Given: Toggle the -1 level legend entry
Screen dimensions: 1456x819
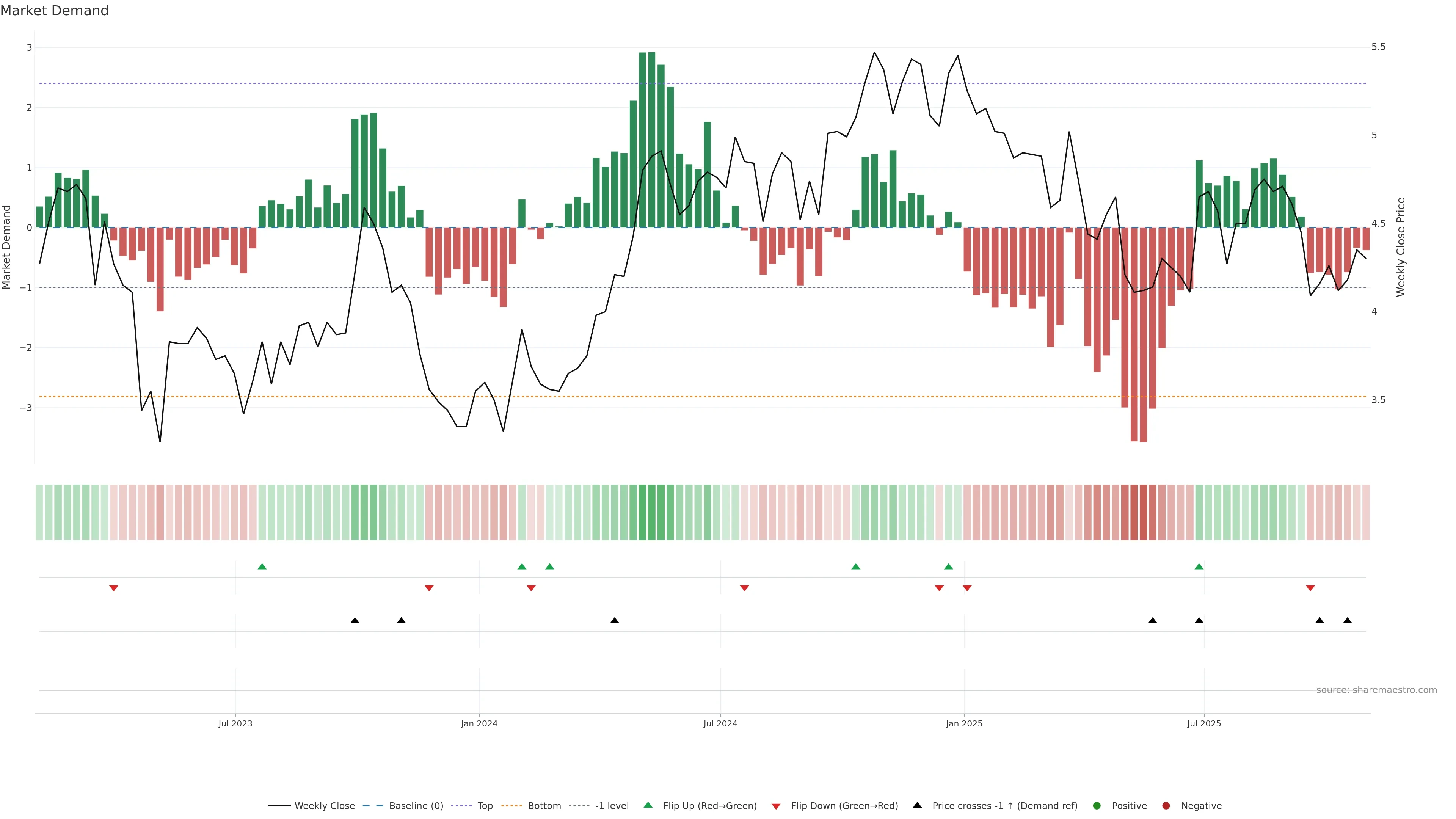Looking at the screenshot, I should pyautogui.click(x=612, y=805).
